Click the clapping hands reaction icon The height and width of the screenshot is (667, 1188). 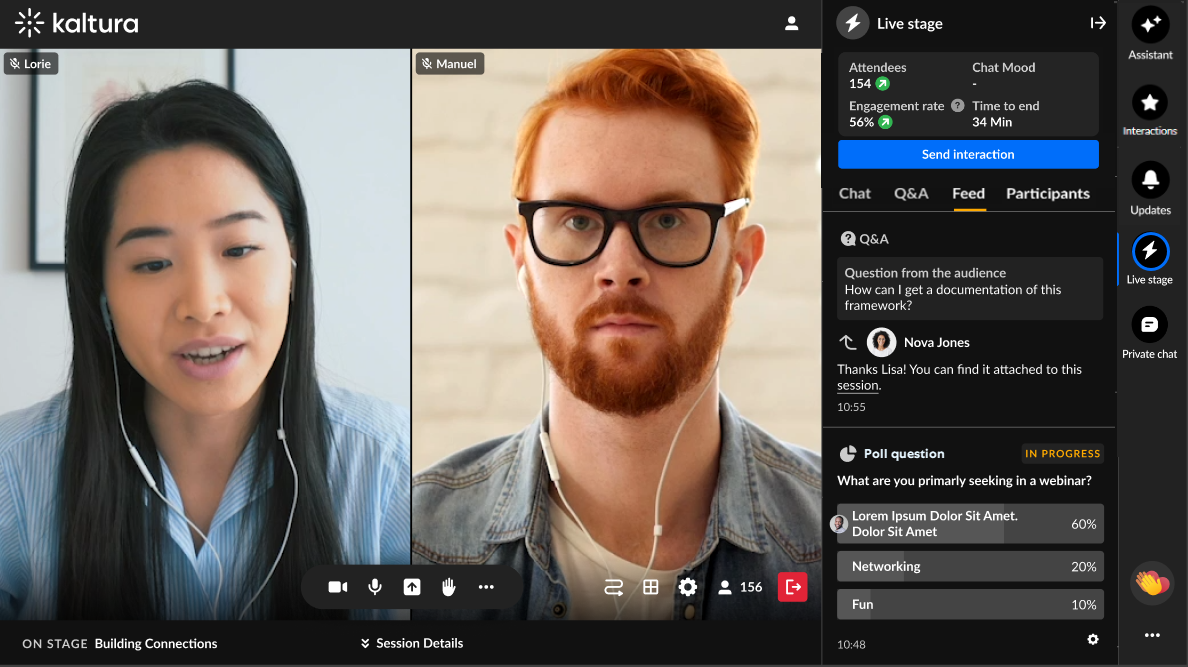point(1152,584)
